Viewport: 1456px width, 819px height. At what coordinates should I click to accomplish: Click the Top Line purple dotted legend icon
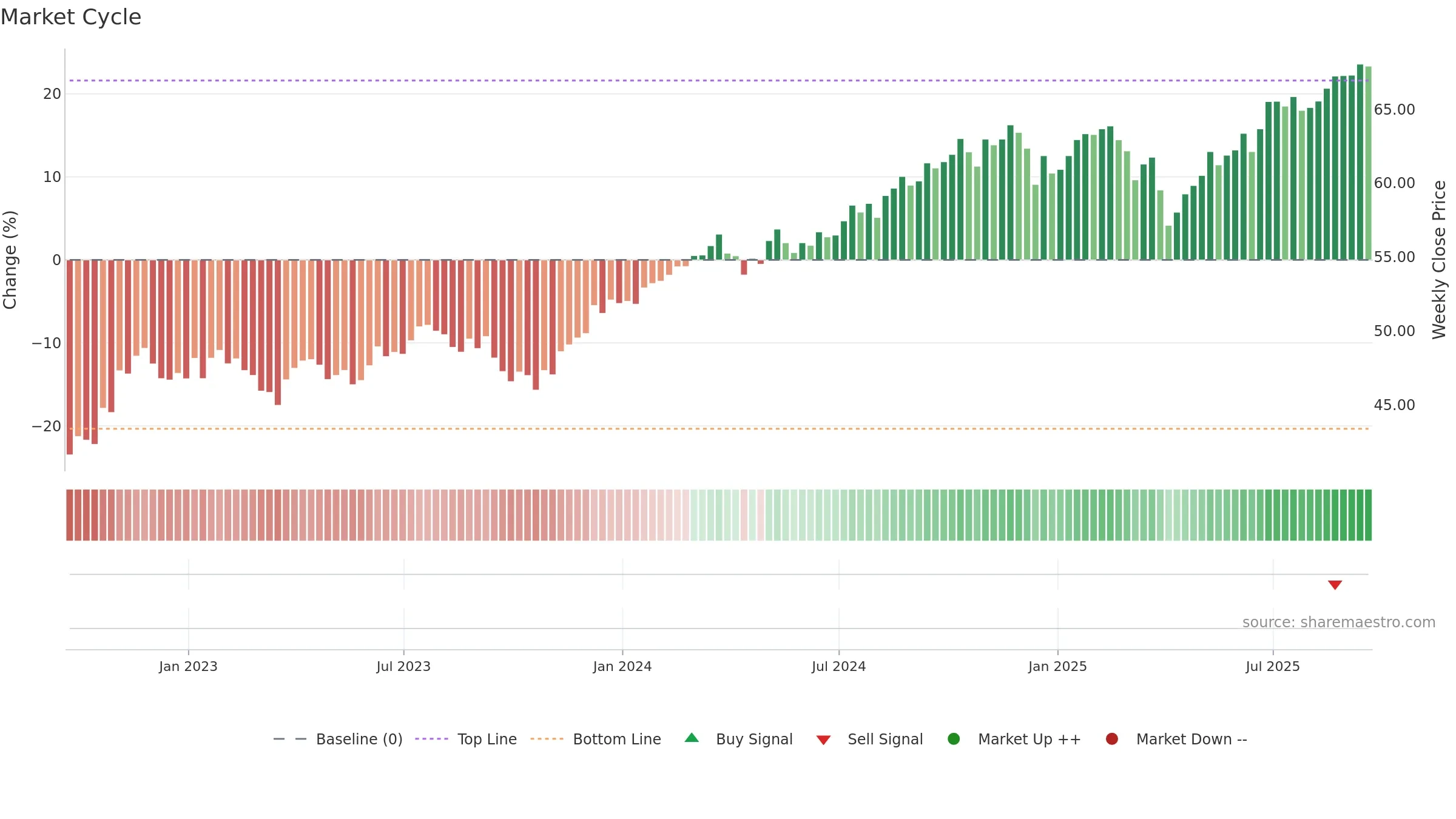(x=431, y=739)
